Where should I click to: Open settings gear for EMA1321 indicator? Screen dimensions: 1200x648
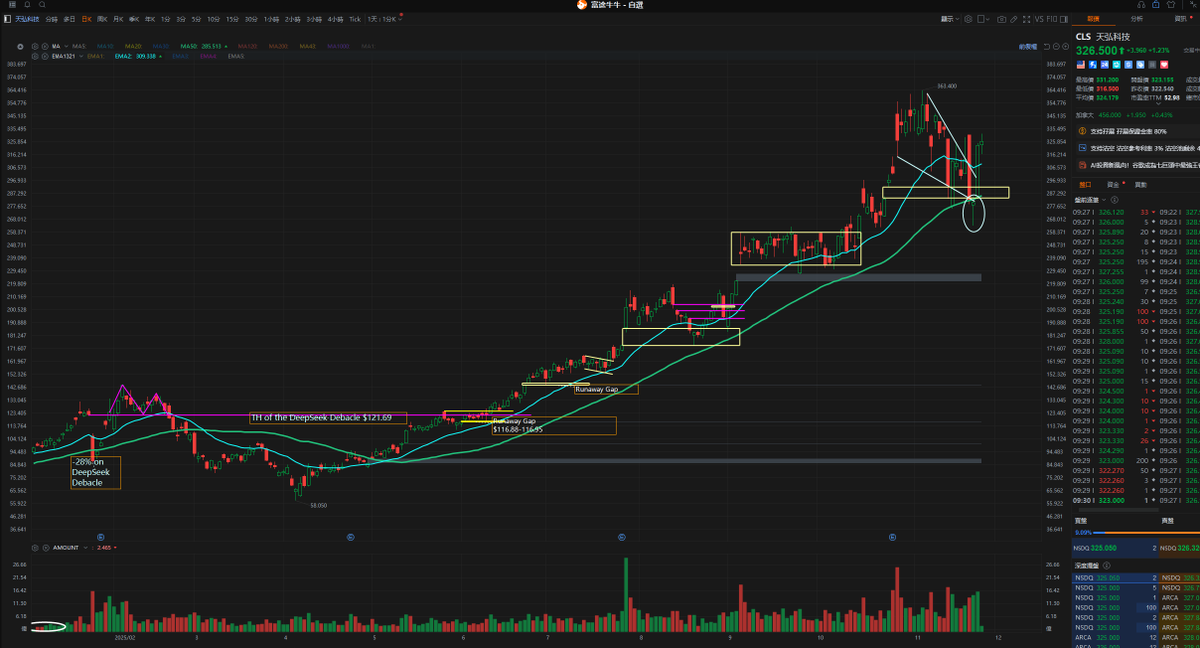[x=35, y=56]
